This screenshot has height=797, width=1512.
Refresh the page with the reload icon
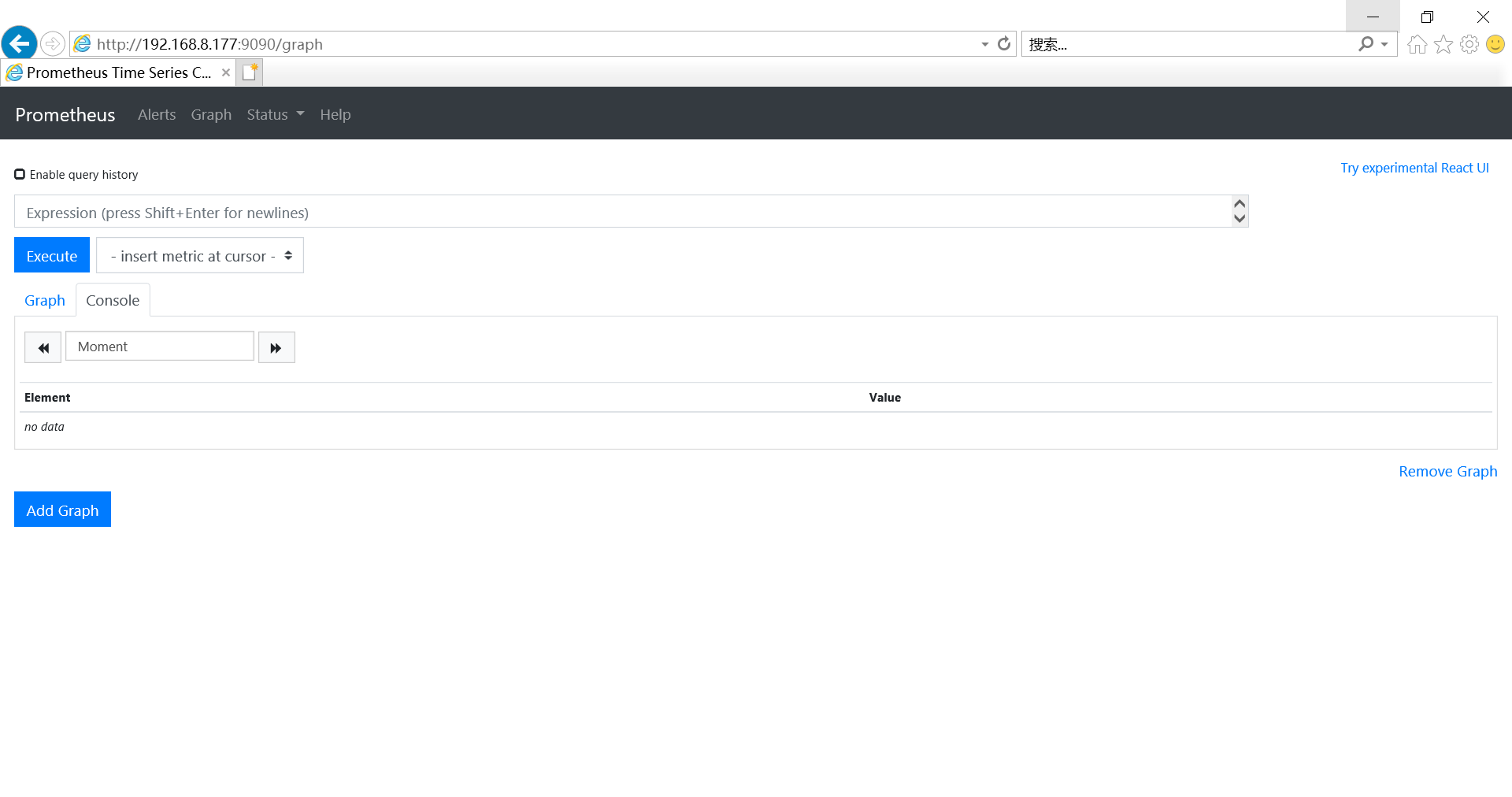coord(1004,44)
